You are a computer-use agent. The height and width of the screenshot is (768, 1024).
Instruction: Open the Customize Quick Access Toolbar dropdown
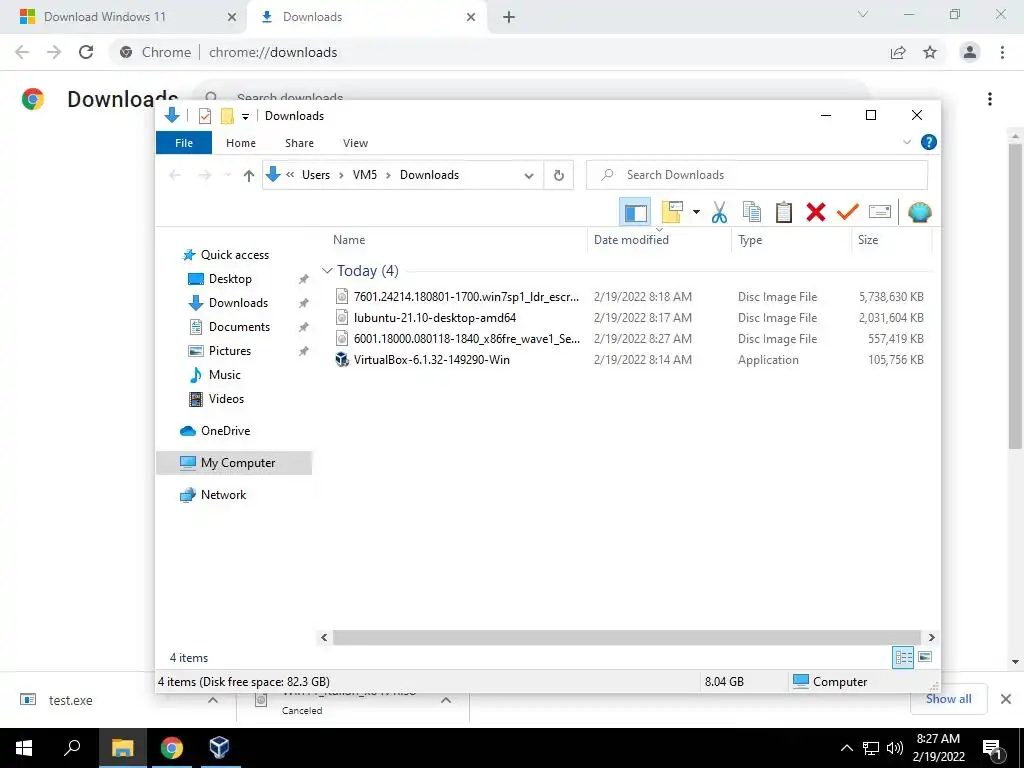click(246, 116)
